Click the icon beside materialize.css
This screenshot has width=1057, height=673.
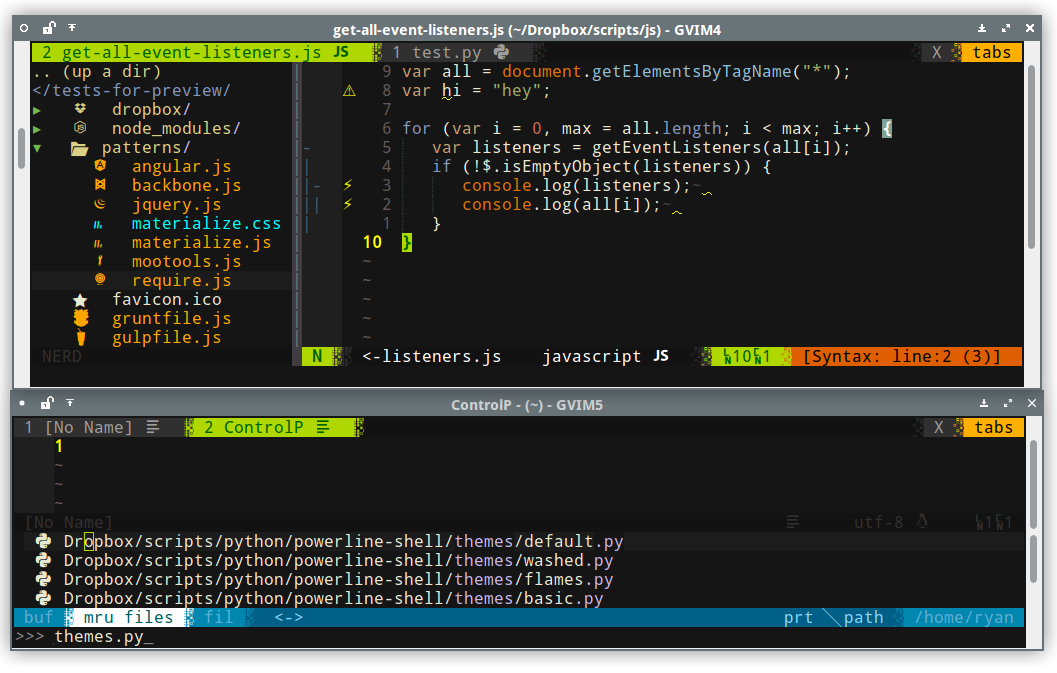(98, 224)
